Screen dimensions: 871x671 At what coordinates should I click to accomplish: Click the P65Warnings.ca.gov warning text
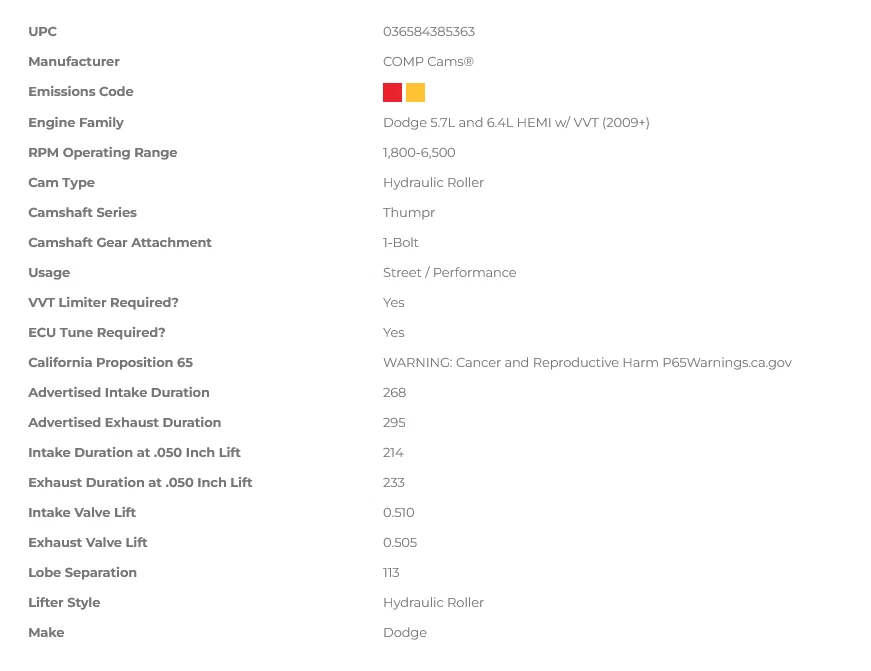587,363
